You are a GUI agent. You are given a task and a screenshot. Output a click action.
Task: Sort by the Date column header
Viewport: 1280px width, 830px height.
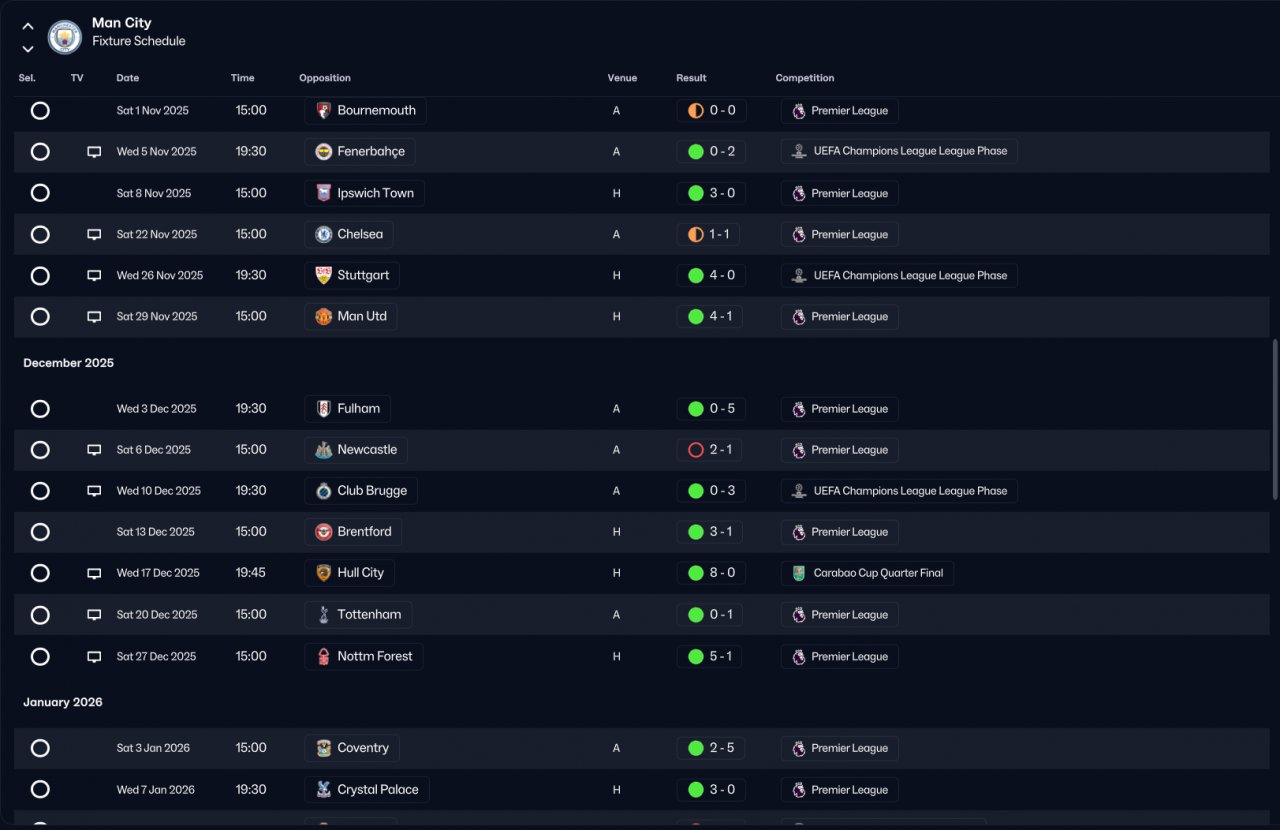[128, 78]
